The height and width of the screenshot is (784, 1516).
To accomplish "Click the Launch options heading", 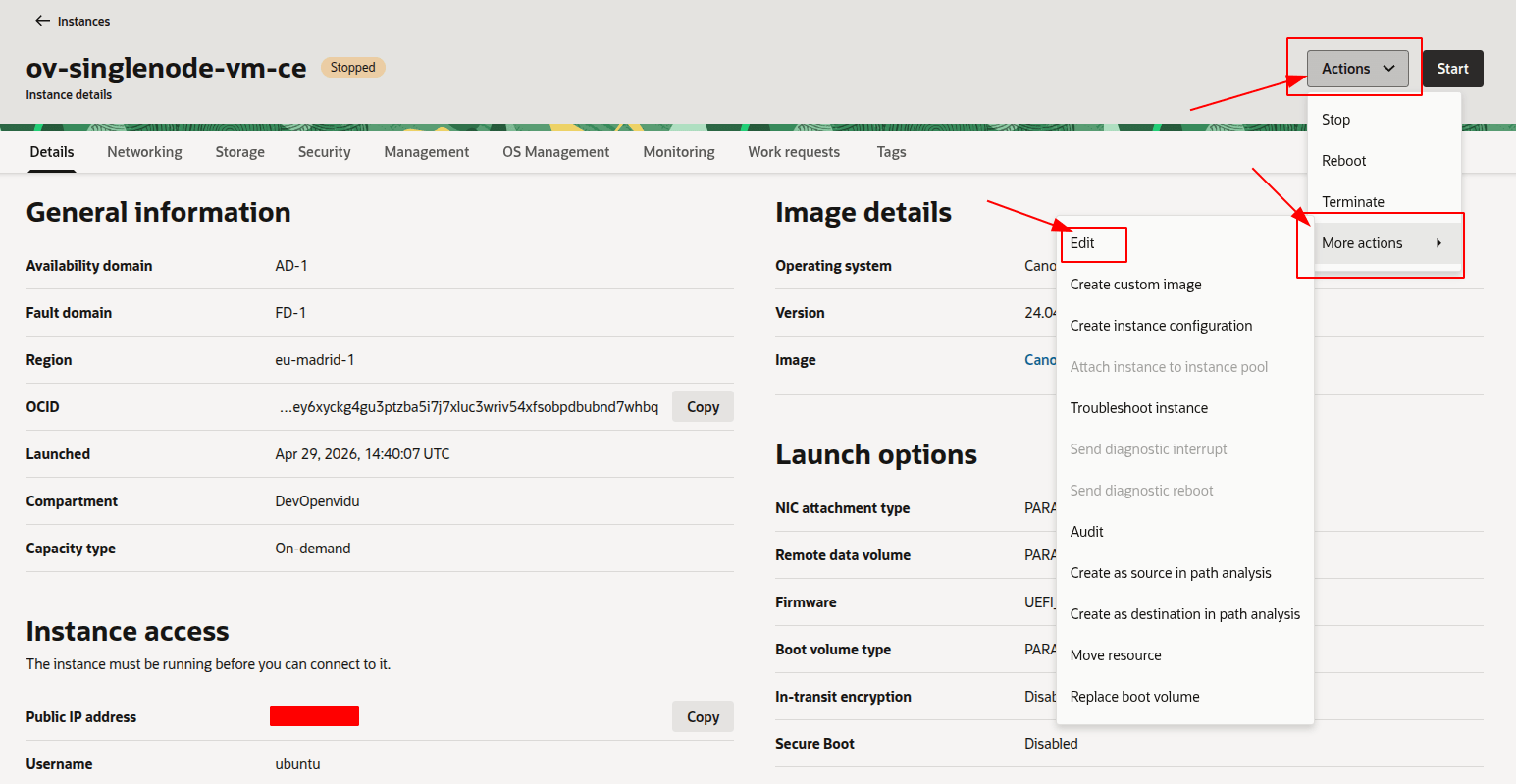I will coord(875,454).
